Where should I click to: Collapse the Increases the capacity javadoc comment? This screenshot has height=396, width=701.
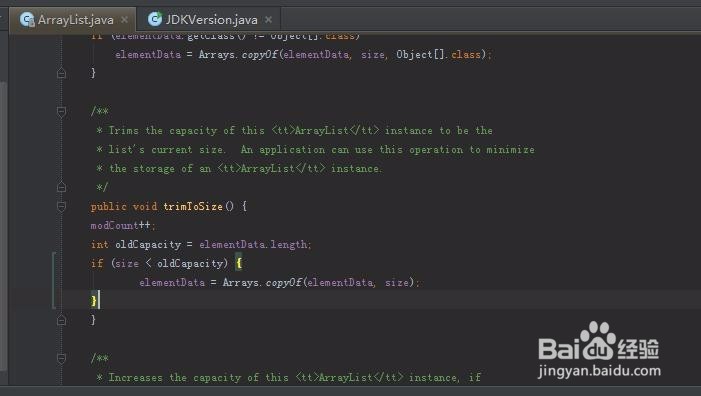[x=62, y=358]
